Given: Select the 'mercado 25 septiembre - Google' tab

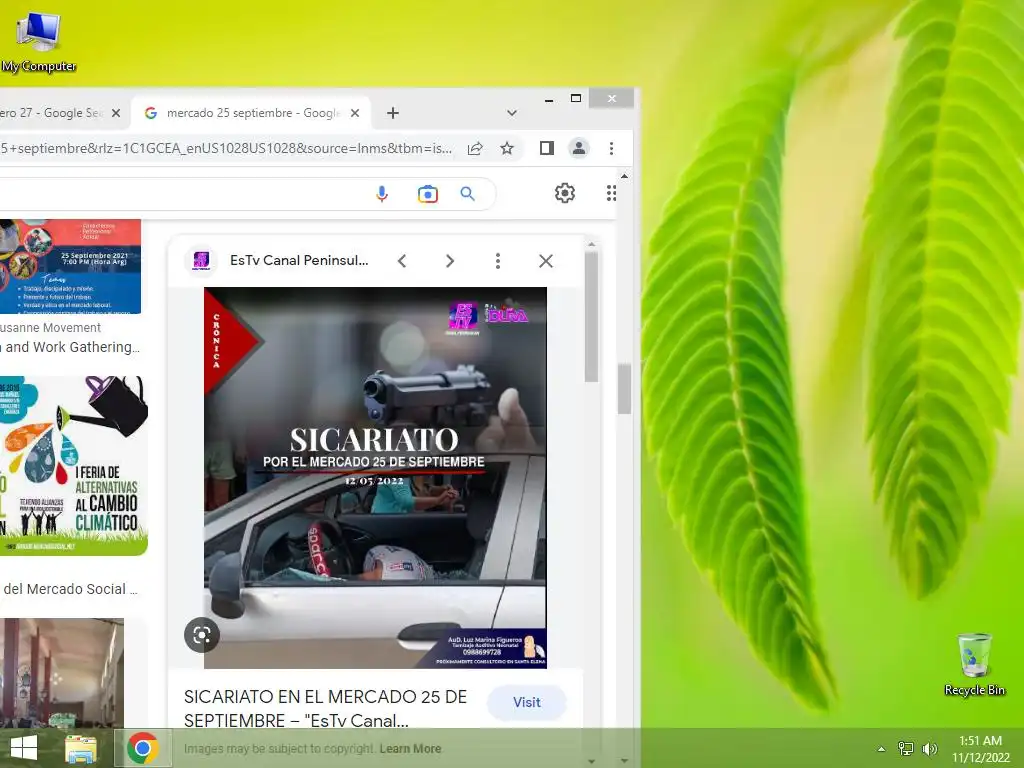Looking at the screenshot, I should pos(251,113).
